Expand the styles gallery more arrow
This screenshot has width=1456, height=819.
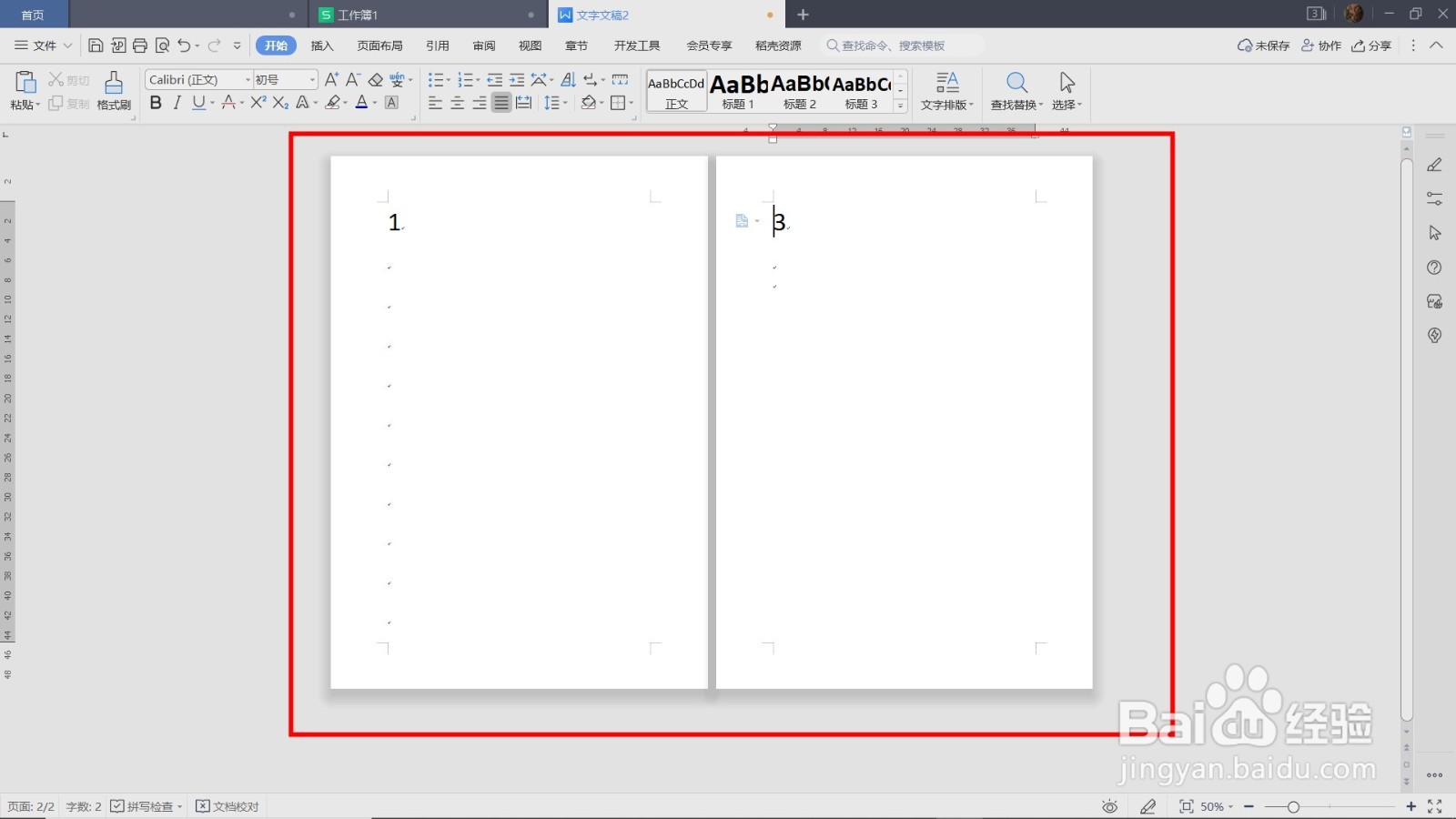click(x=900, y=106)
